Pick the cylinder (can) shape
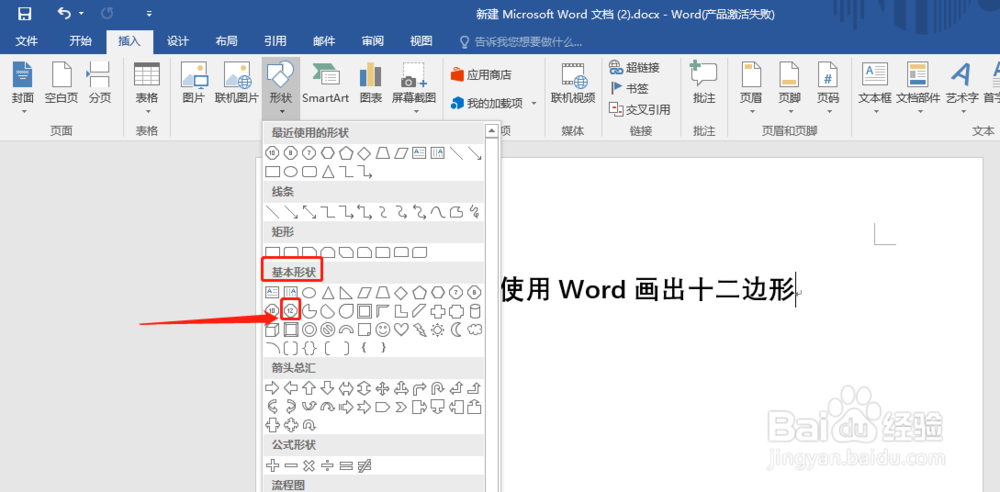 tap(474, 311)
